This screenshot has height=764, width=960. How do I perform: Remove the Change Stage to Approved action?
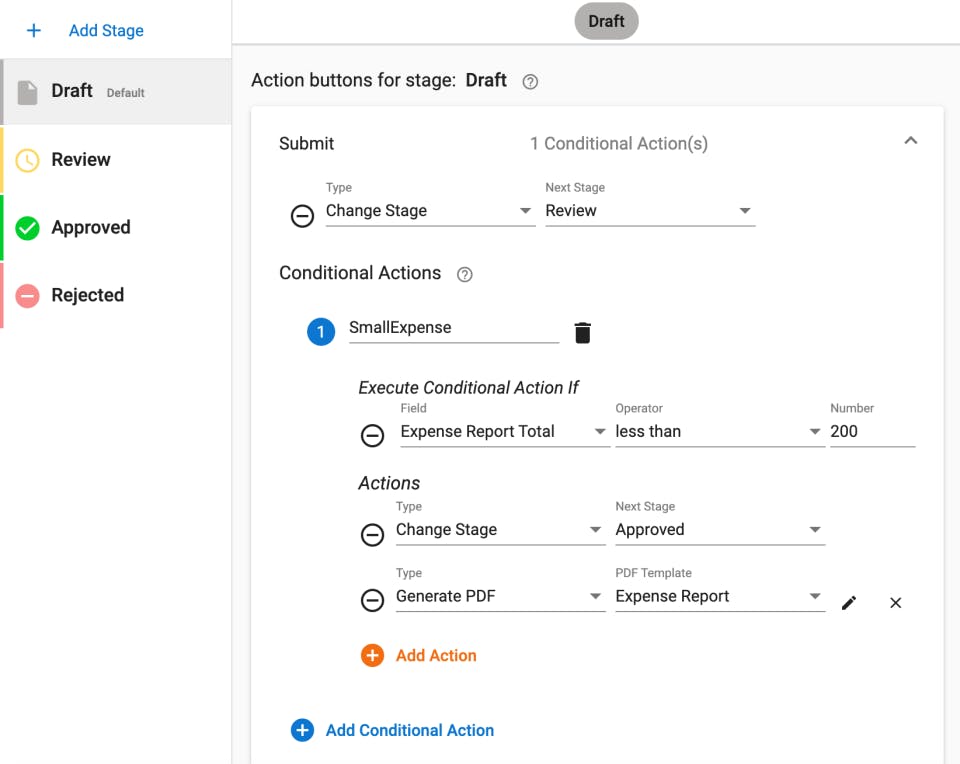point(373,534)
